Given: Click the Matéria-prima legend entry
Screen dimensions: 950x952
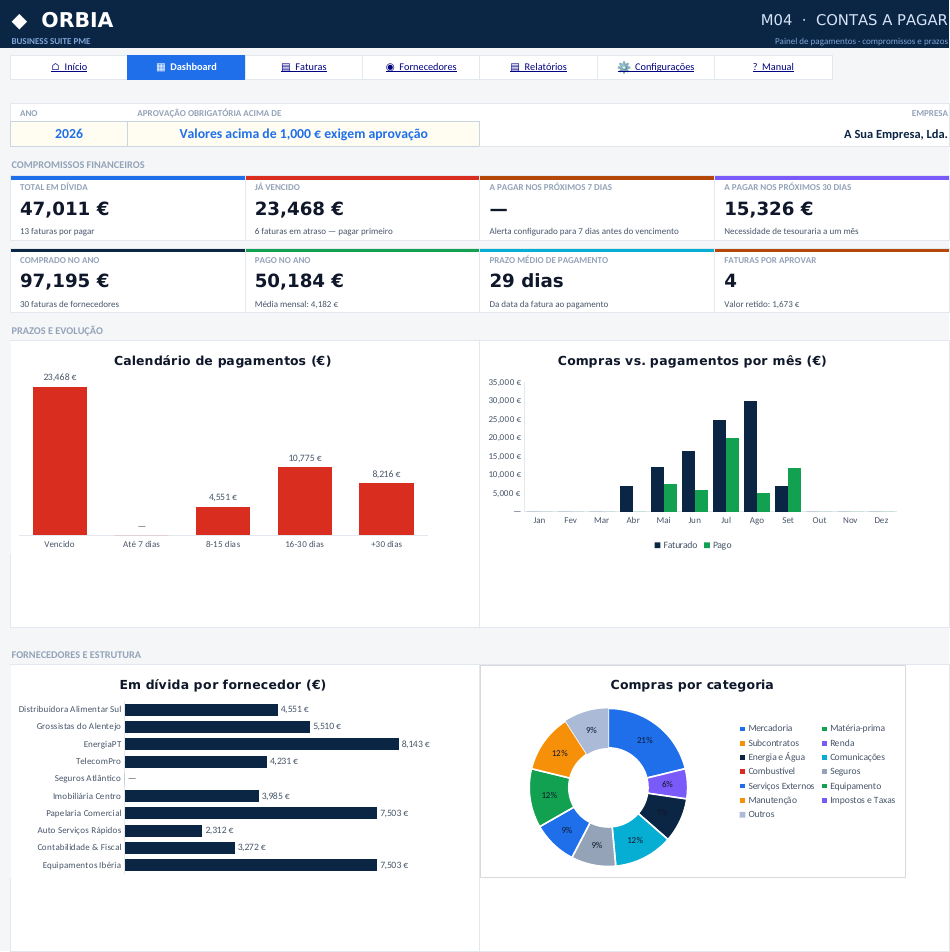Looking at the screenshot, I should (x=853, y=728).
